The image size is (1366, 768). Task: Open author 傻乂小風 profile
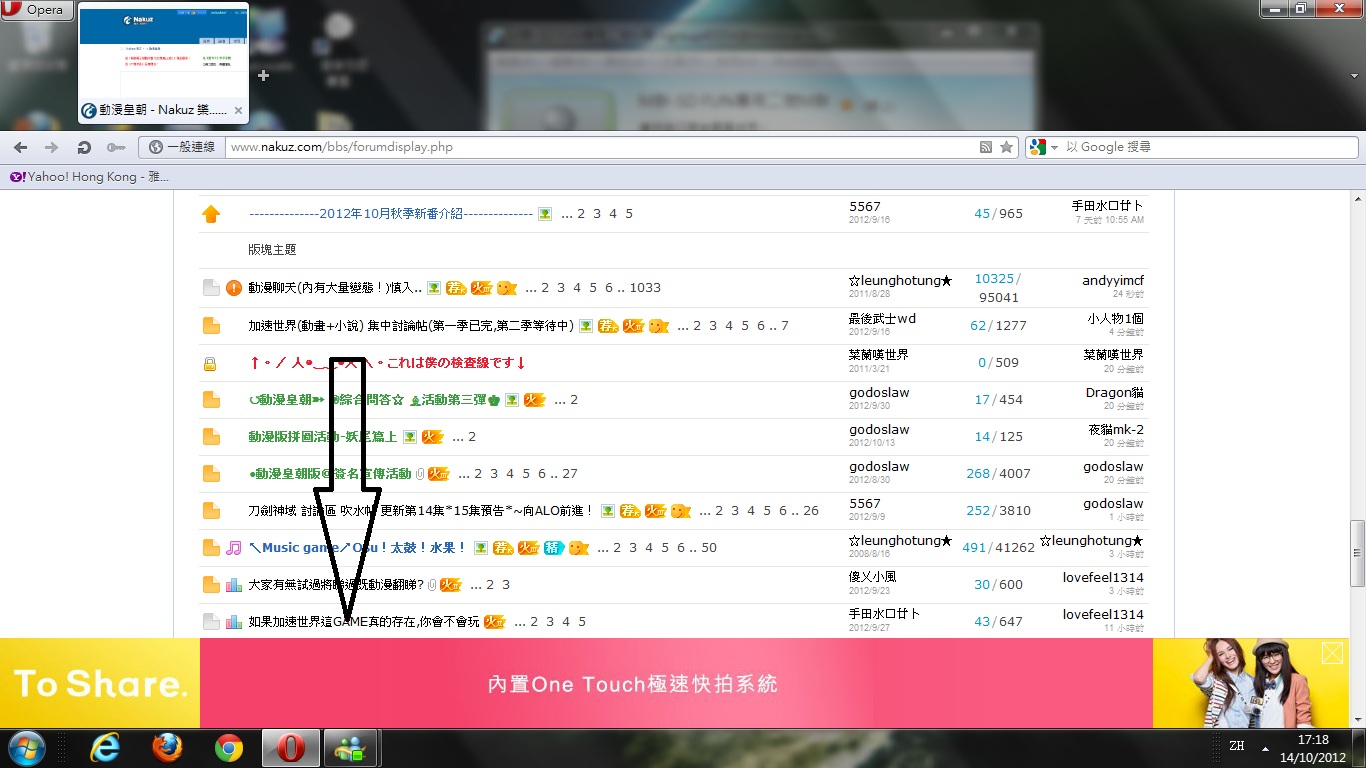[872, 578]
